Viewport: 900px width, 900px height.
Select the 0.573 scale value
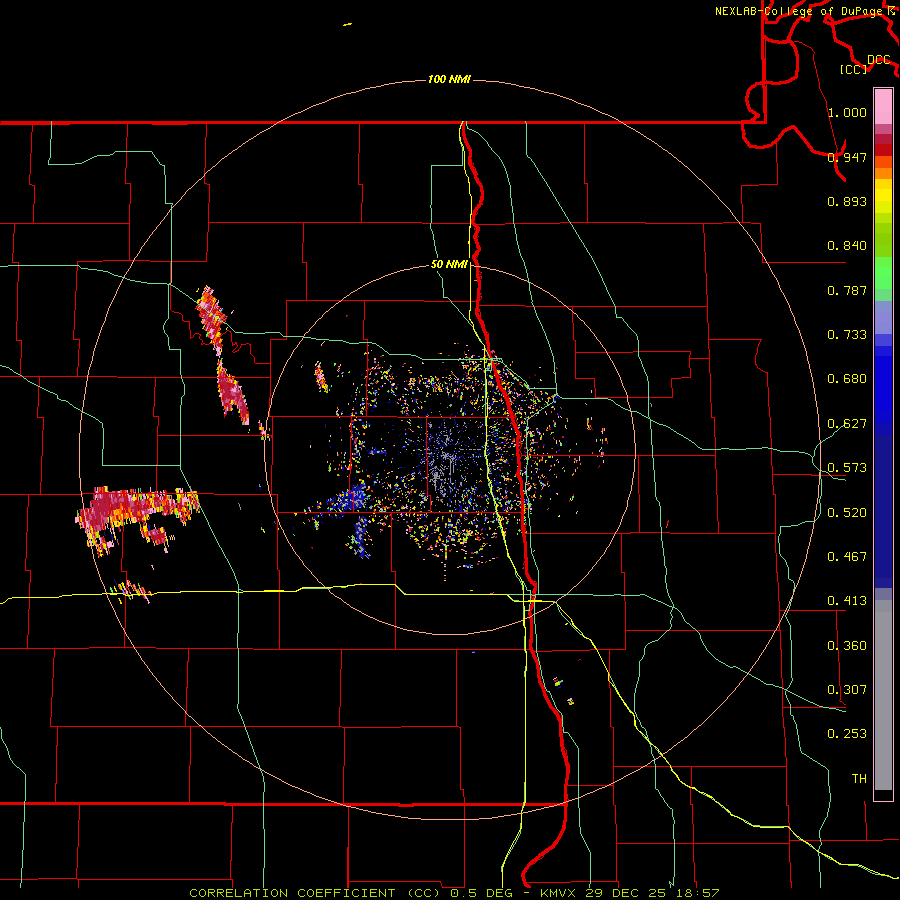coord(847,468)
